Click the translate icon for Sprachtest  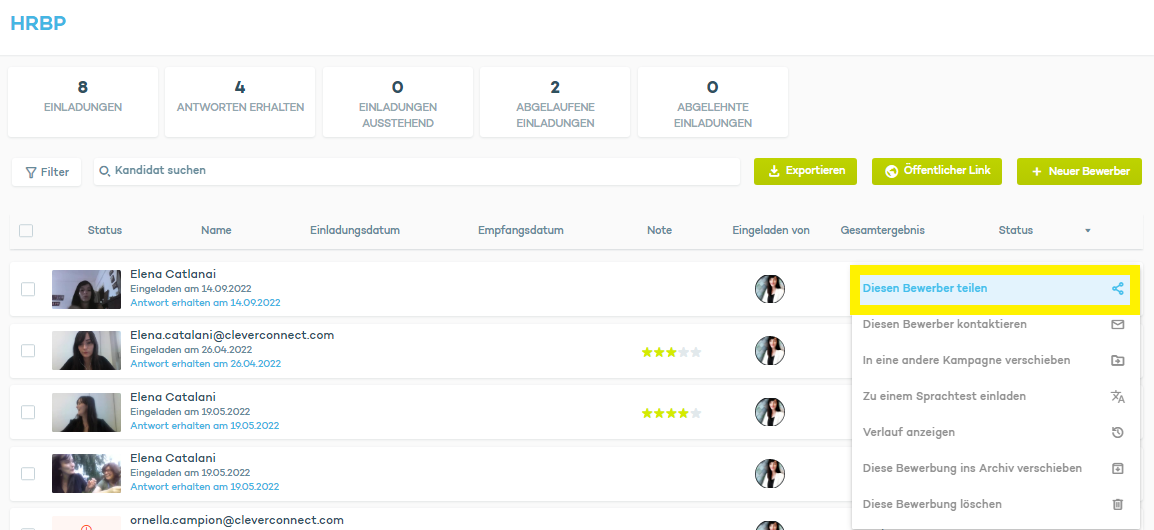[x=1117, y=397]
